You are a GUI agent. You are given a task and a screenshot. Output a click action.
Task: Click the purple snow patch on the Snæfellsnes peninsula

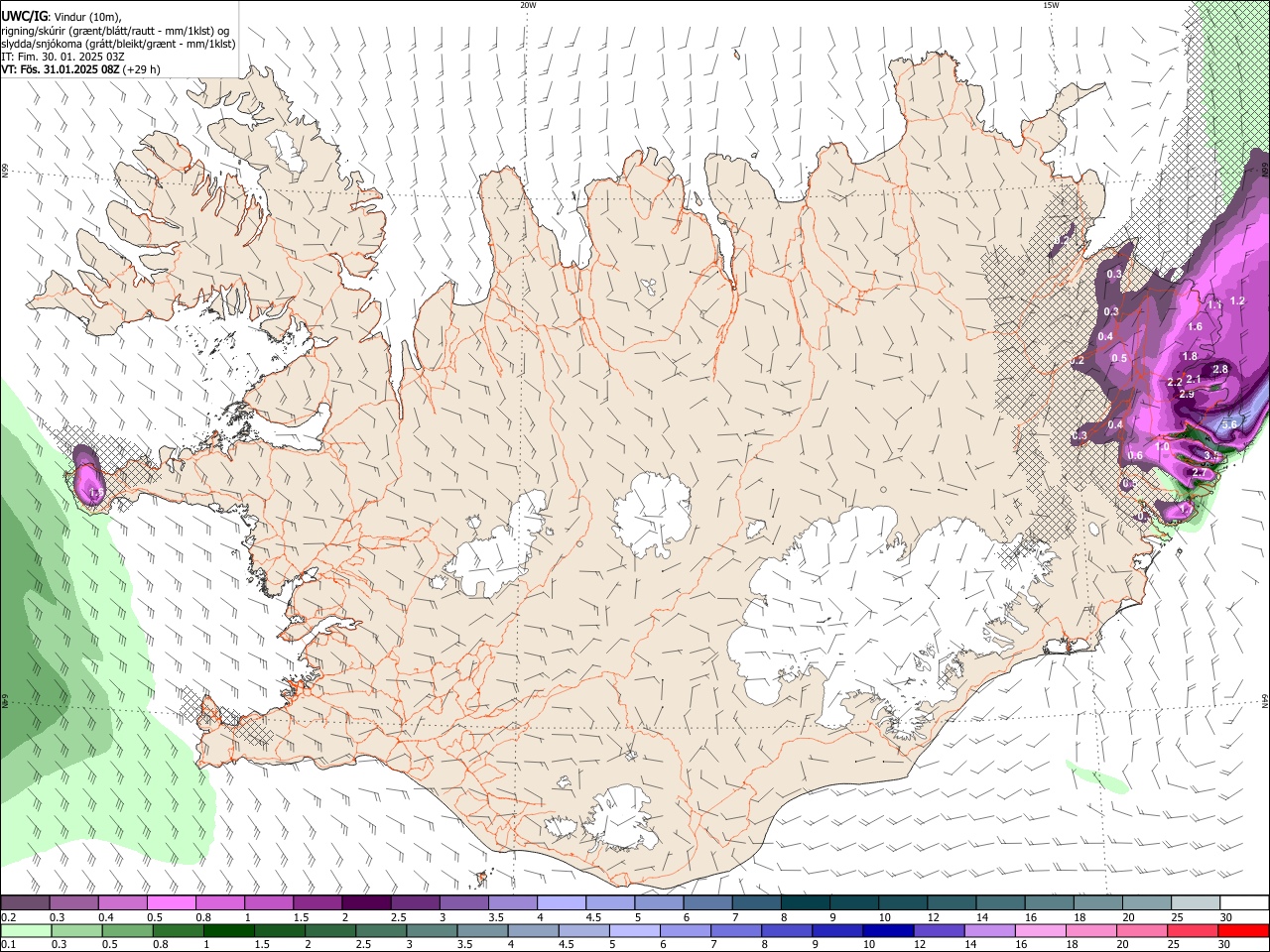[89, 476]
